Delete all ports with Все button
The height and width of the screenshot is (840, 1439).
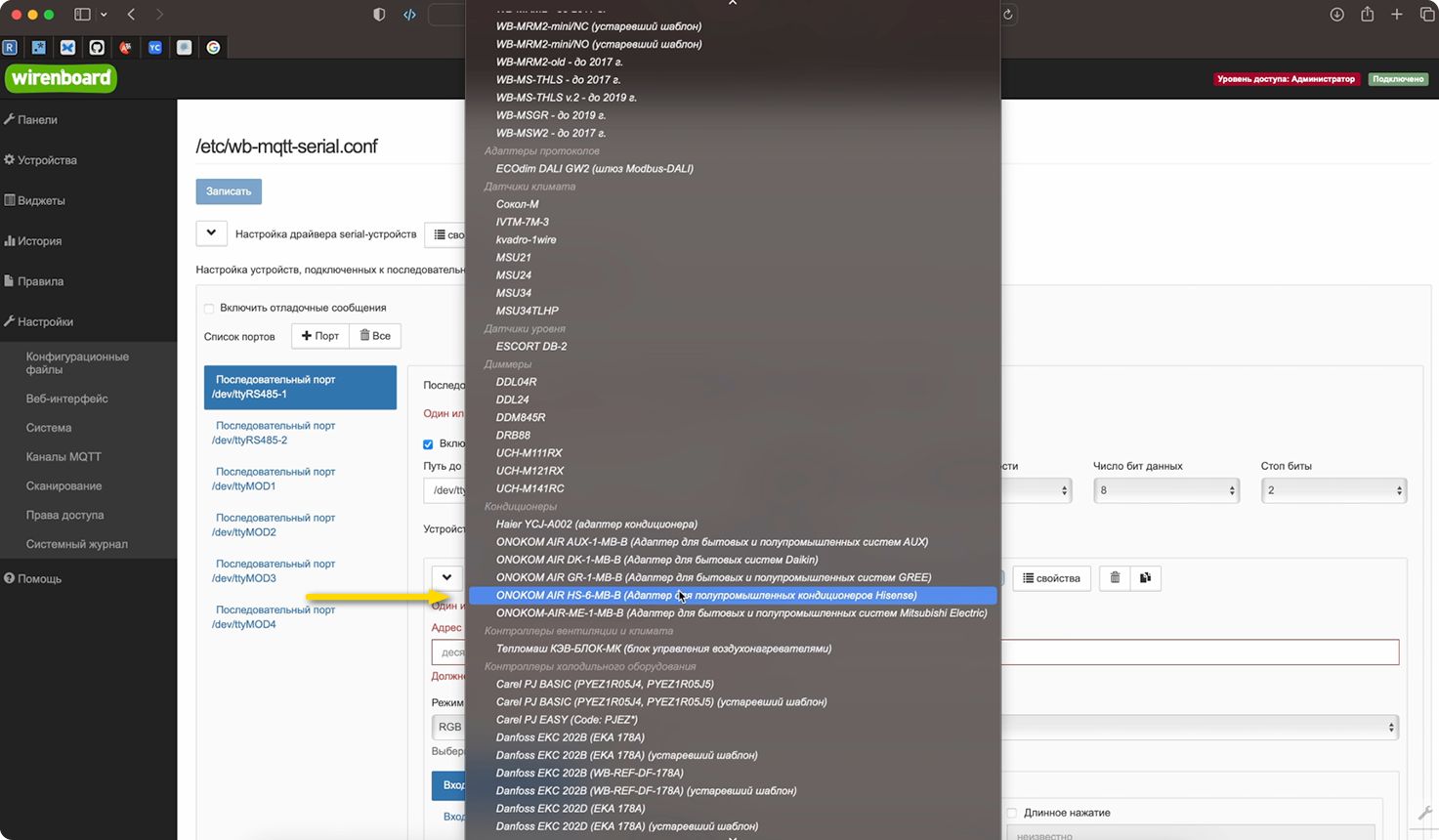click(375, 336)
